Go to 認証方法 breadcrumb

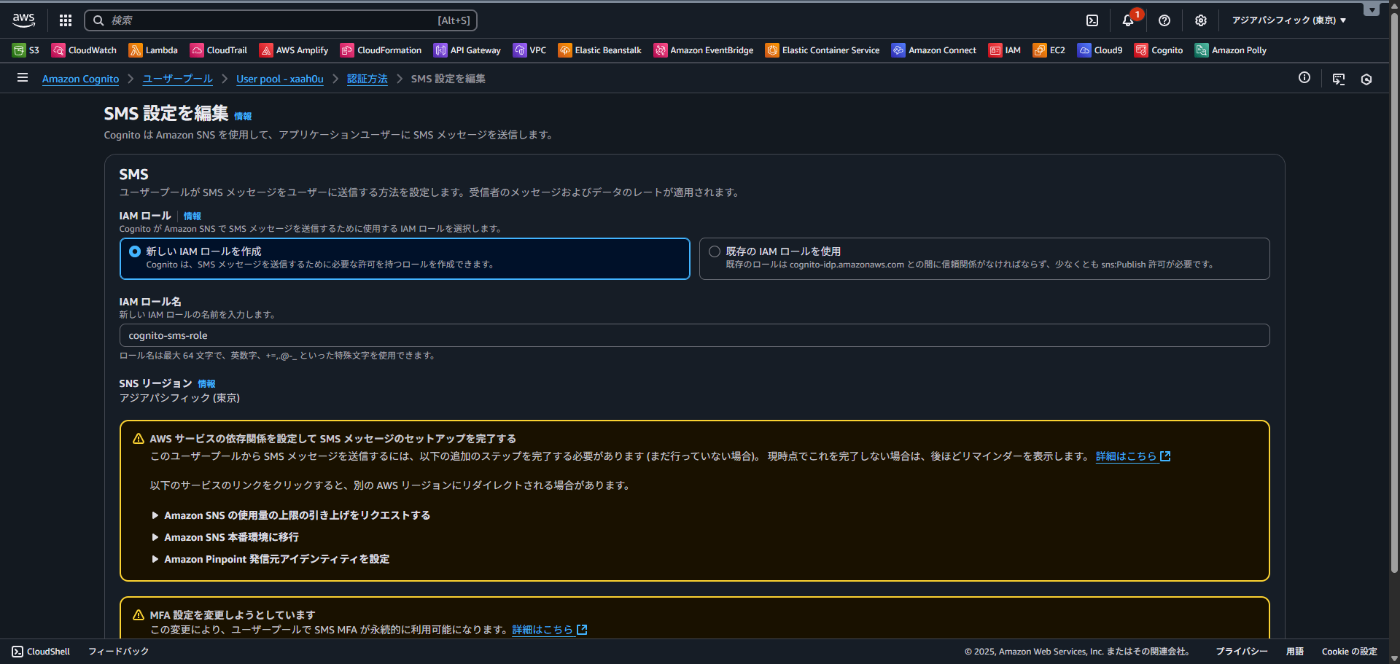[367, 78]
